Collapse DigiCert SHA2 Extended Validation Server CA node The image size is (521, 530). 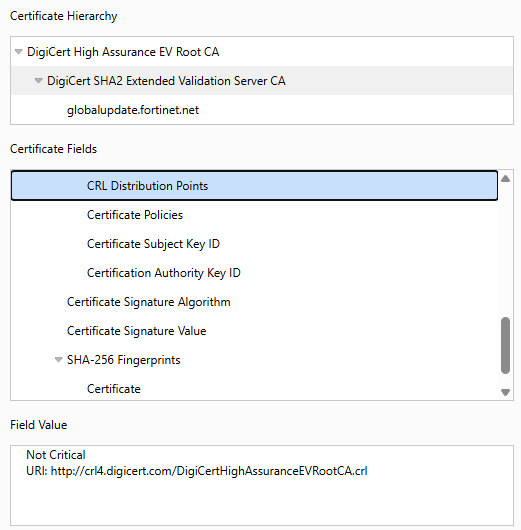39,81
